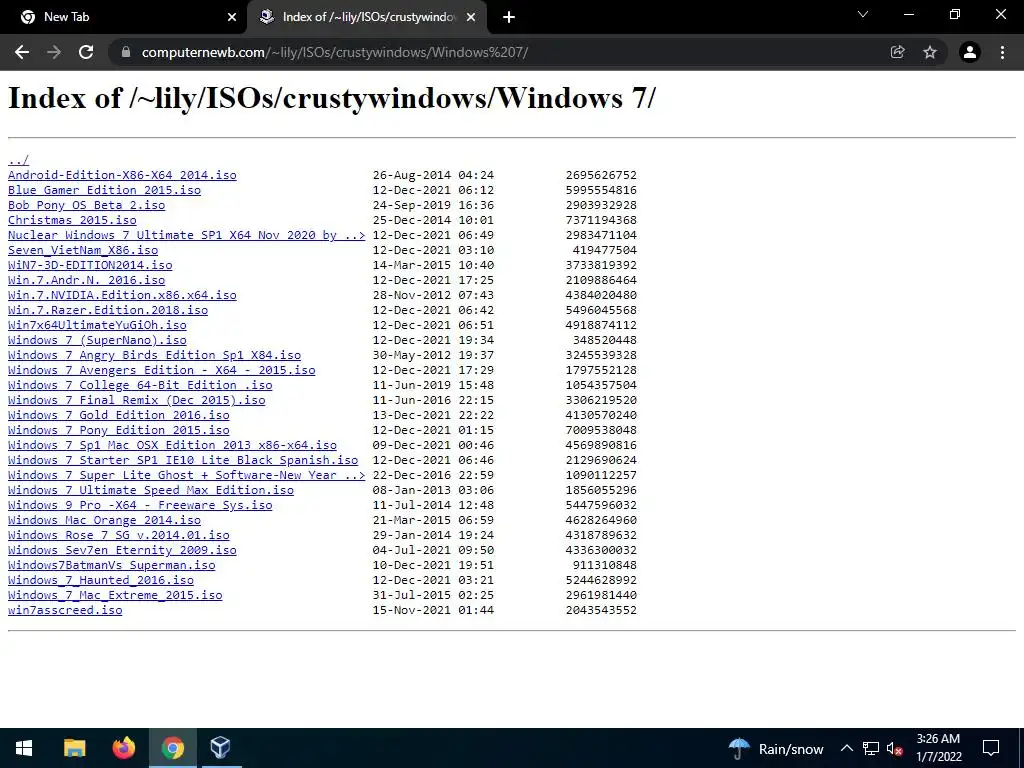Bookmark this page with the star icon
1024x768 pixels.
930,52
